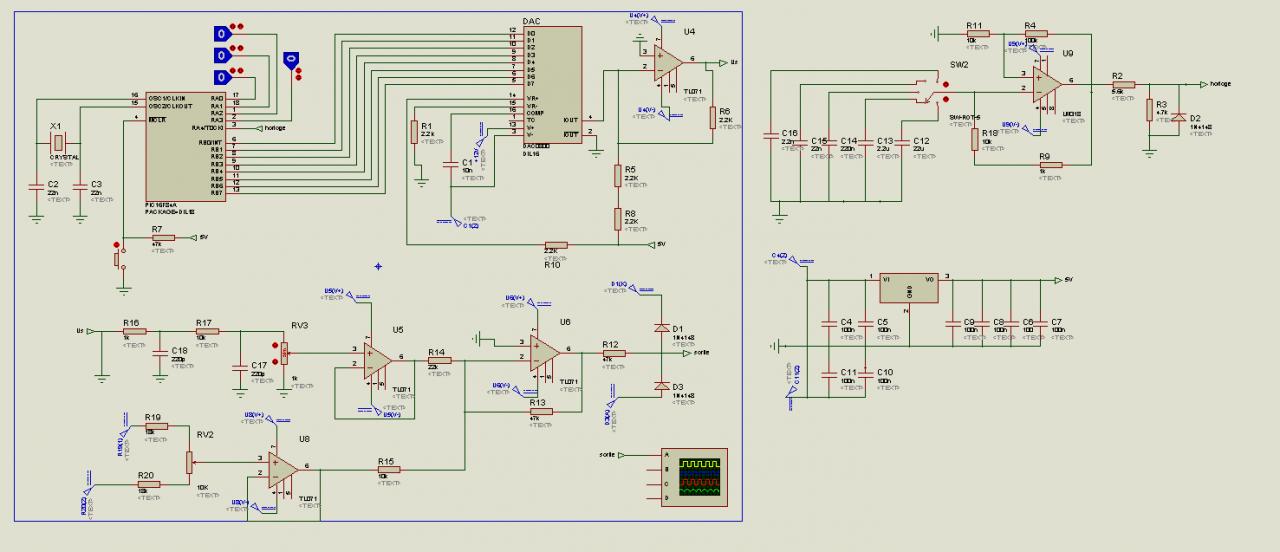This screenshot has height=552, width=1280.
Task: Toggle the SW2 rotary switch
Action: coord(933,90)
